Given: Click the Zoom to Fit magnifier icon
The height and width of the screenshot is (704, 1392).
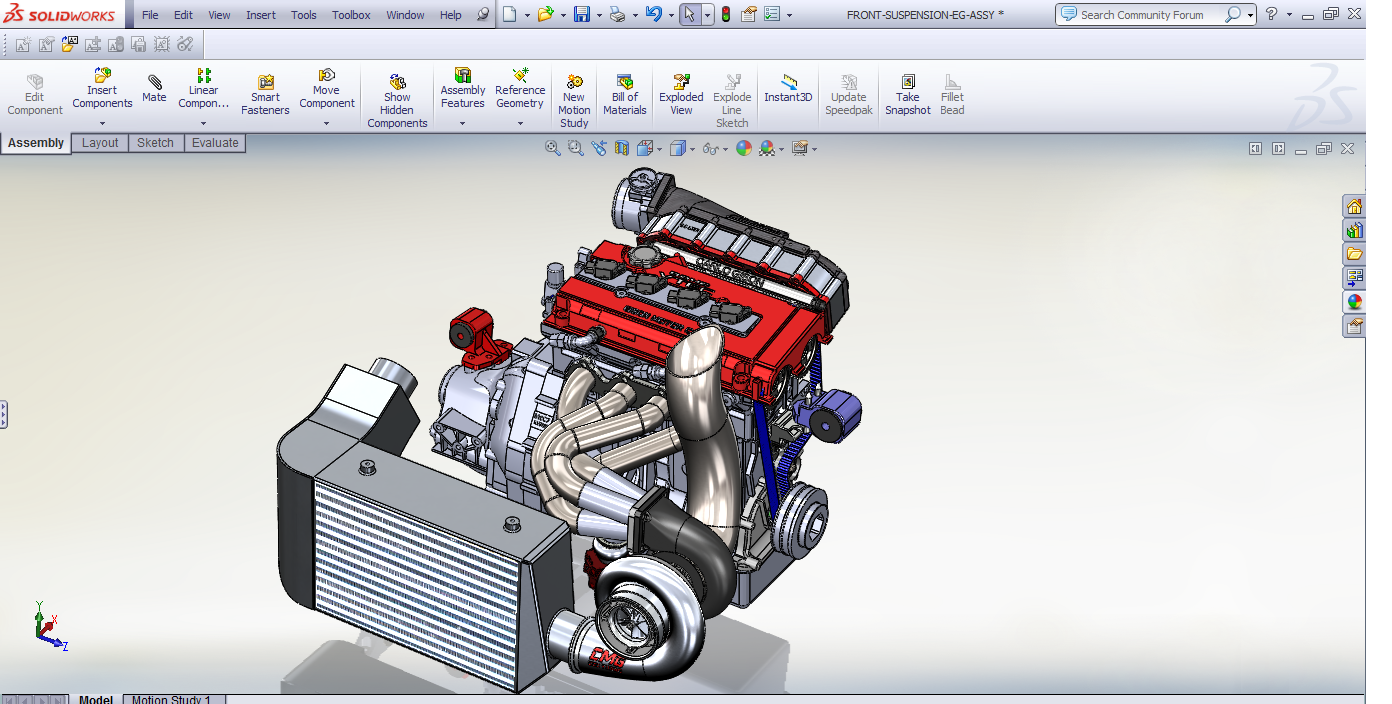Looking at the screenshot, I should [552, 148].
